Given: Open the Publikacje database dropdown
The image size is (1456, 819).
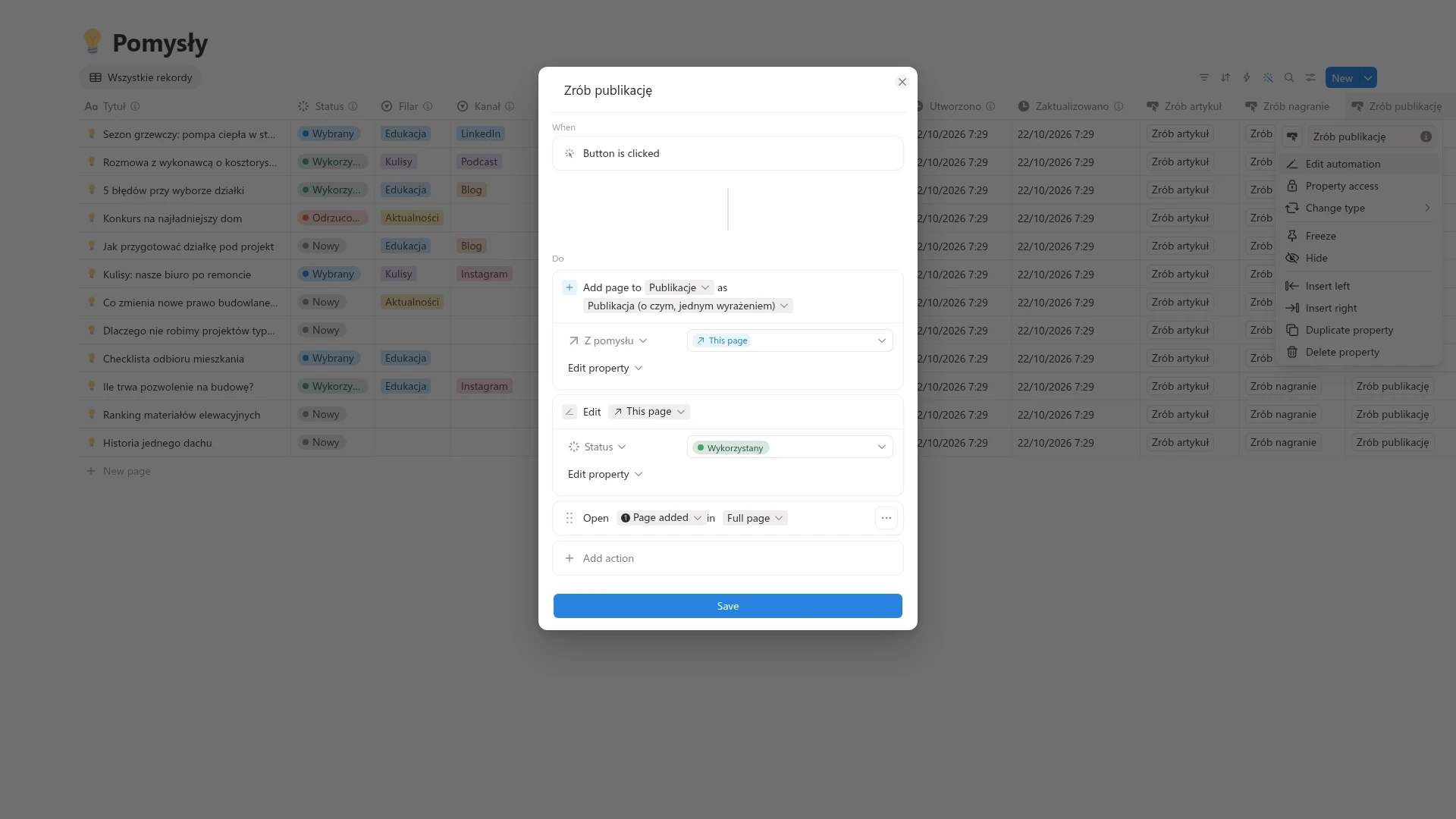Looking at the screenshot, I should (x=679, y=287).
